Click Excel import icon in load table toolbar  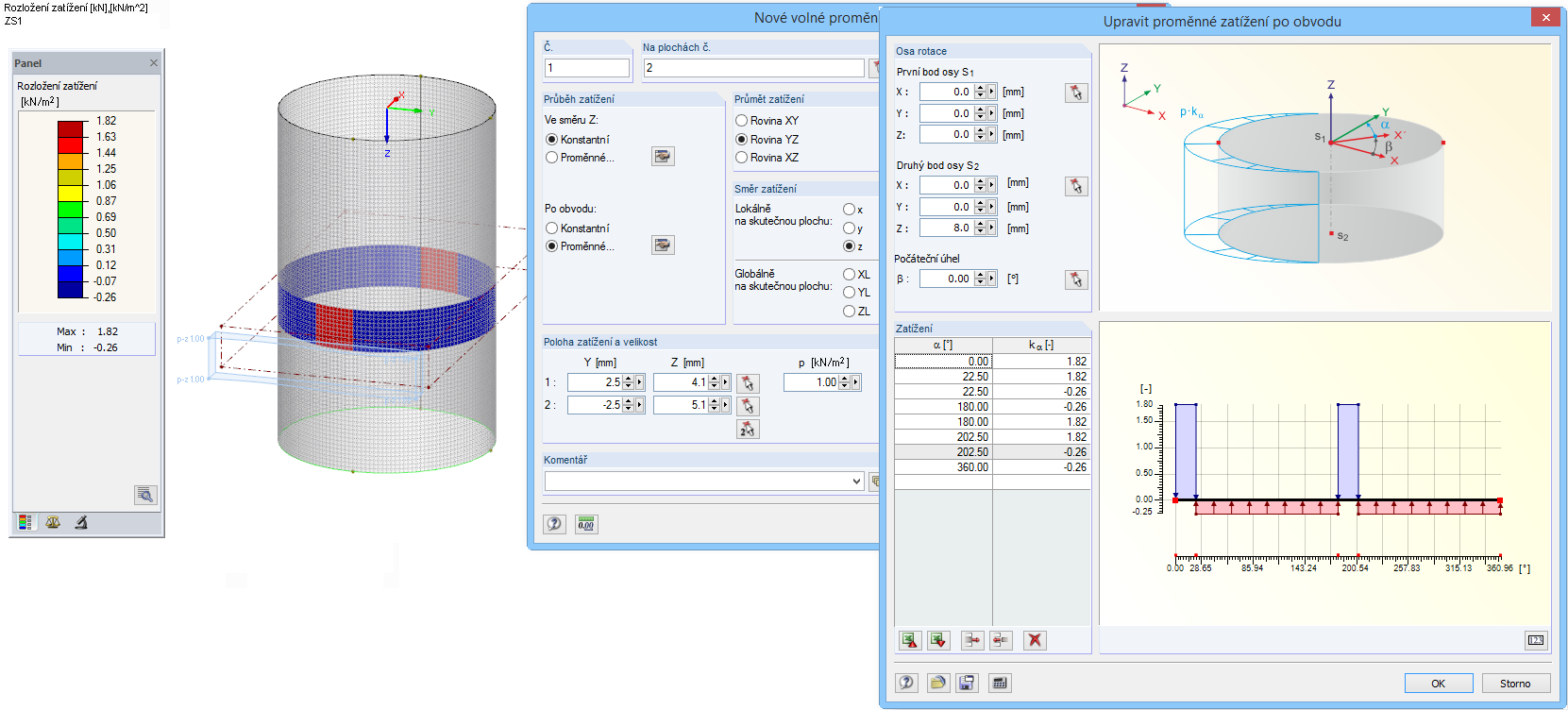tap(909, 640)
